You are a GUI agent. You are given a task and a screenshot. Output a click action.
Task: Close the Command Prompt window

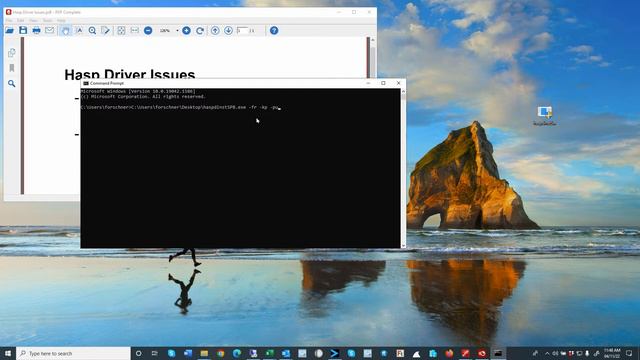coord(398,83)
